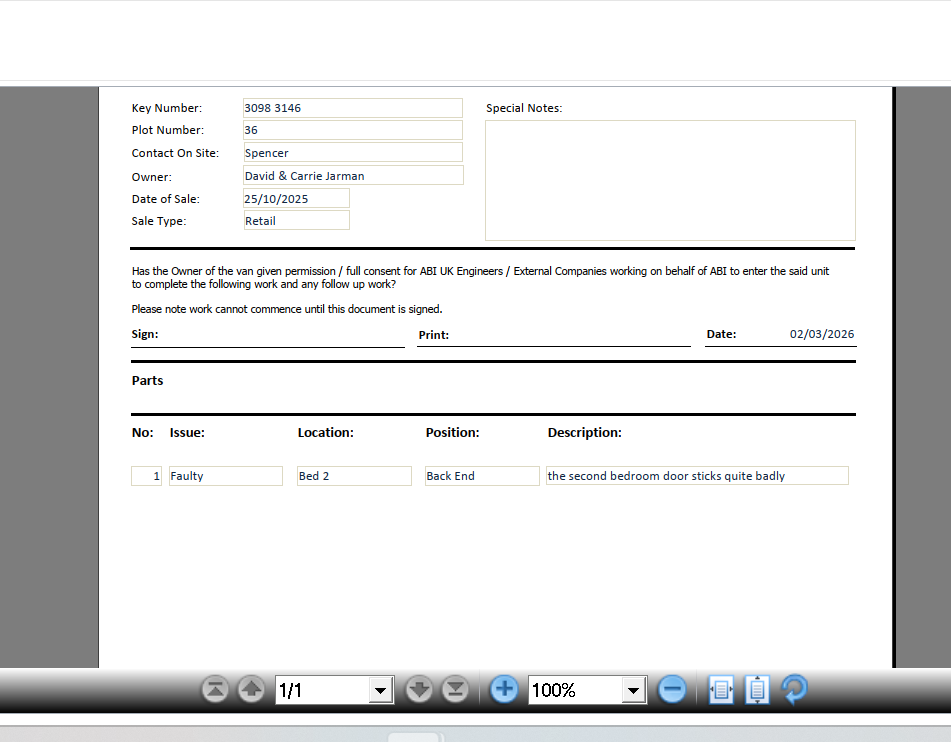Click the Position: column header

tap(452, 433)
